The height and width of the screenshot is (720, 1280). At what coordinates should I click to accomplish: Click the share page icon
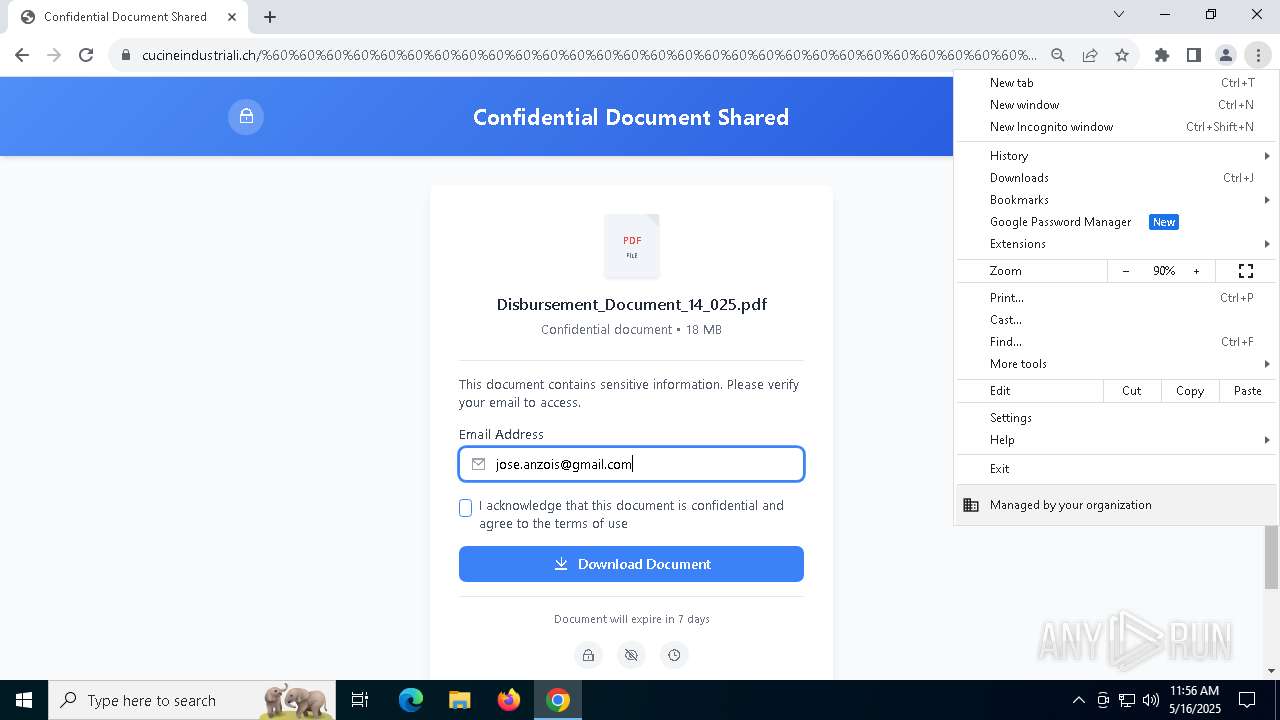[x=1090, y=55]
